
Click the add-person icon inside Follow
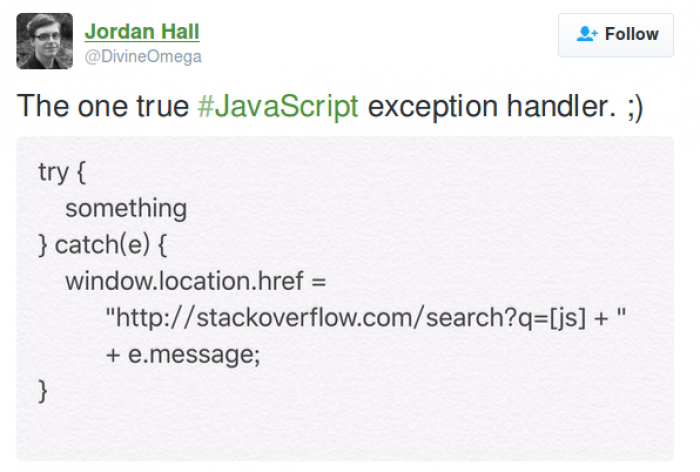pos(587,34)
